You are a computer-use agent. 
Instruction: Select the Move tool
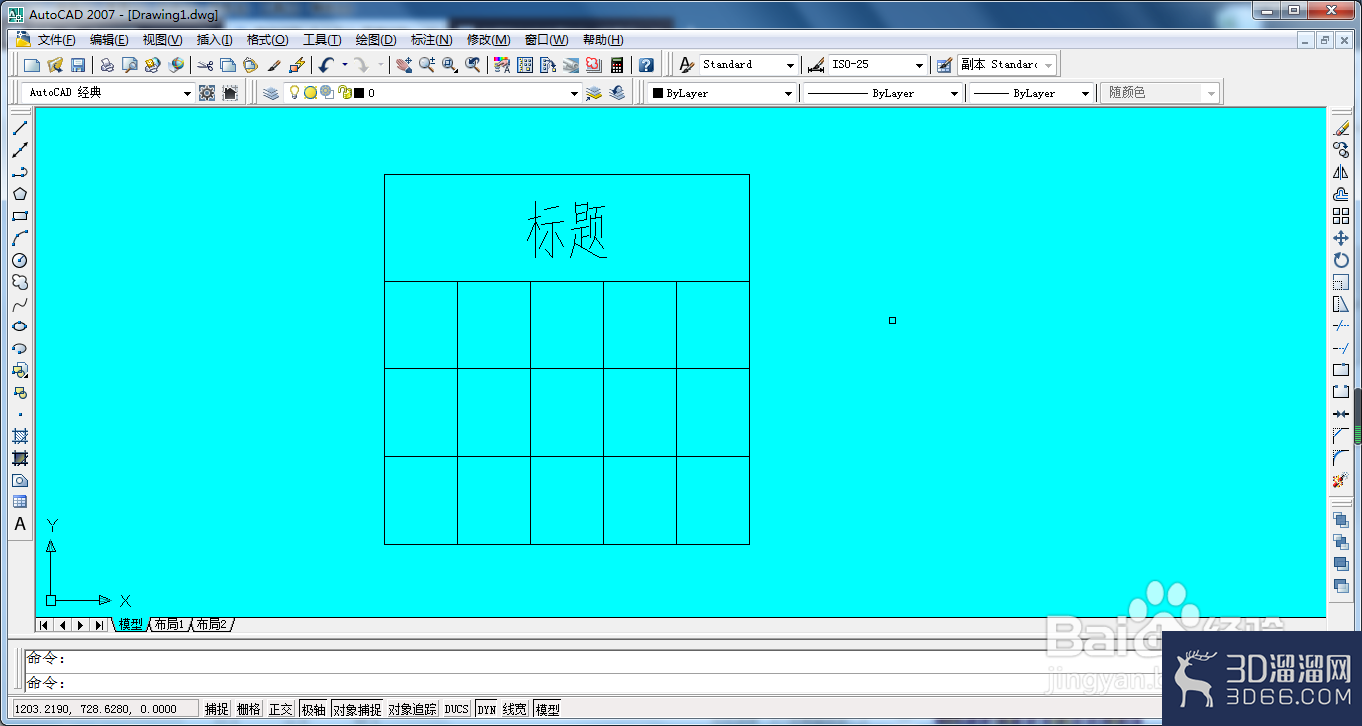pyautogui.click(x=1341, y=238)
